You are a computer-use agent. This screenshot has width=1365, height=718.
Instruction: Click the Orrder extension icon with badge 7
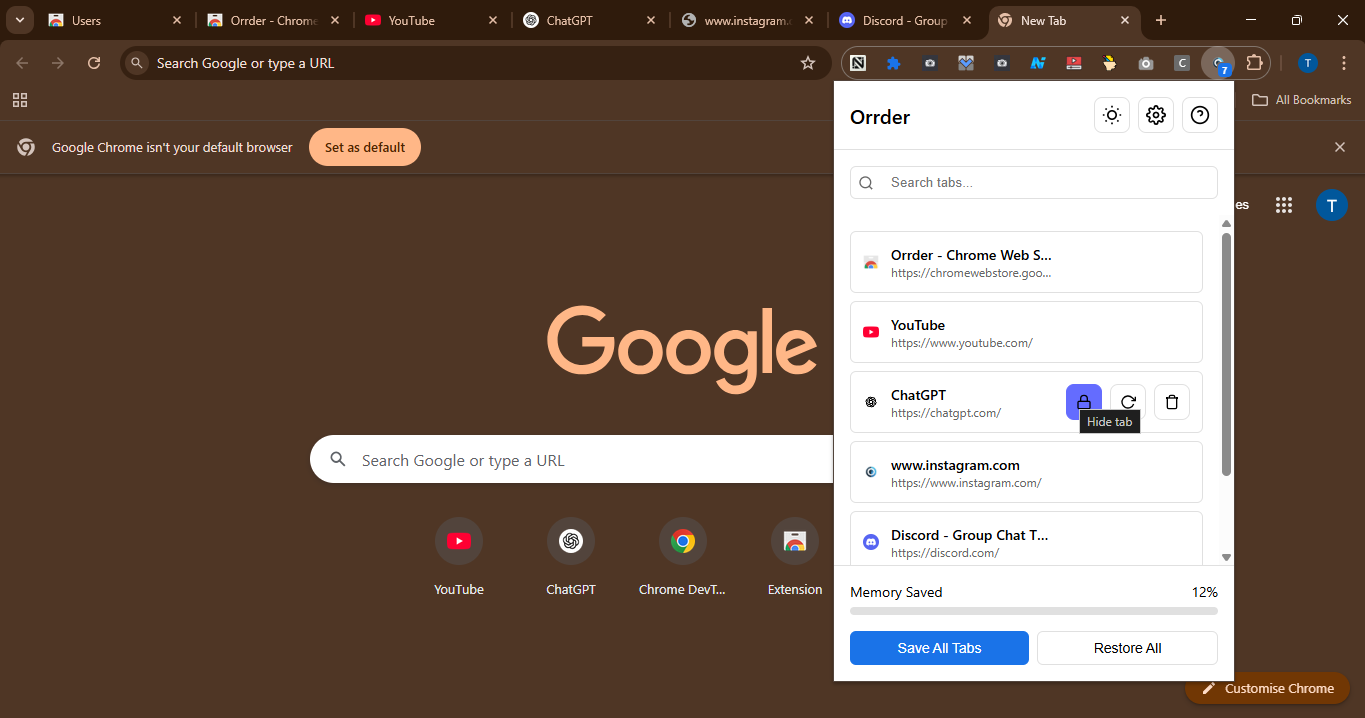click(x=1218, y=63)
